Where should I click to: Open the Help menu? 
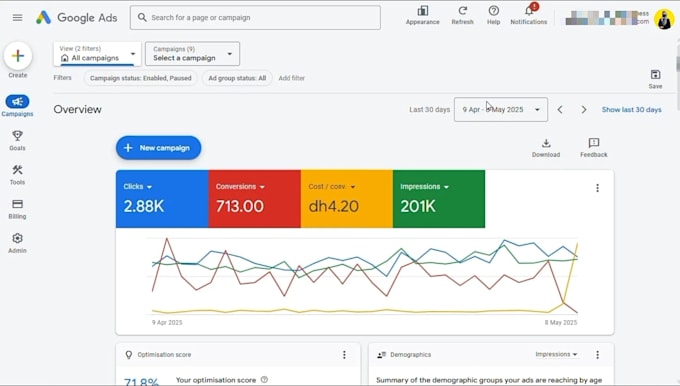click(494, 15)
